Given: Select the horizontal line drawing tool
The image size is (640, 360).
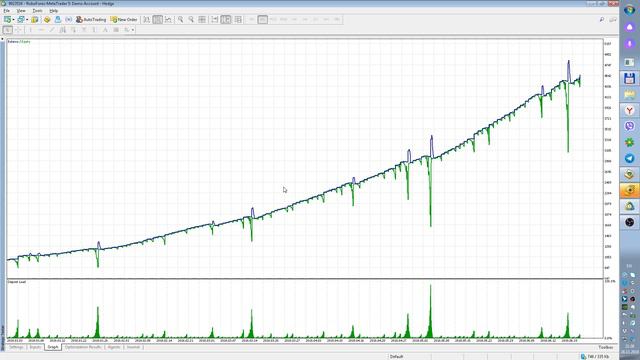Looking at the screenshot, I should (41, 30).
